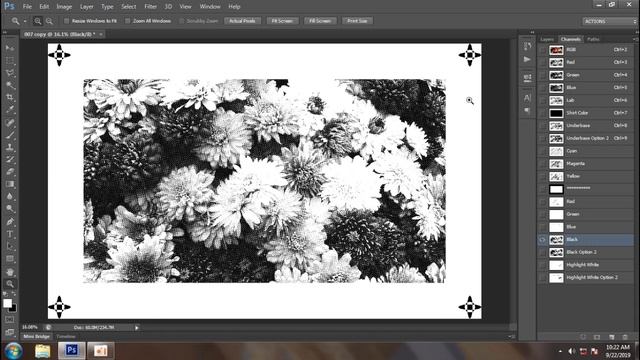Select the History Brush tool
640x360 pixels.
coord(10,159)
